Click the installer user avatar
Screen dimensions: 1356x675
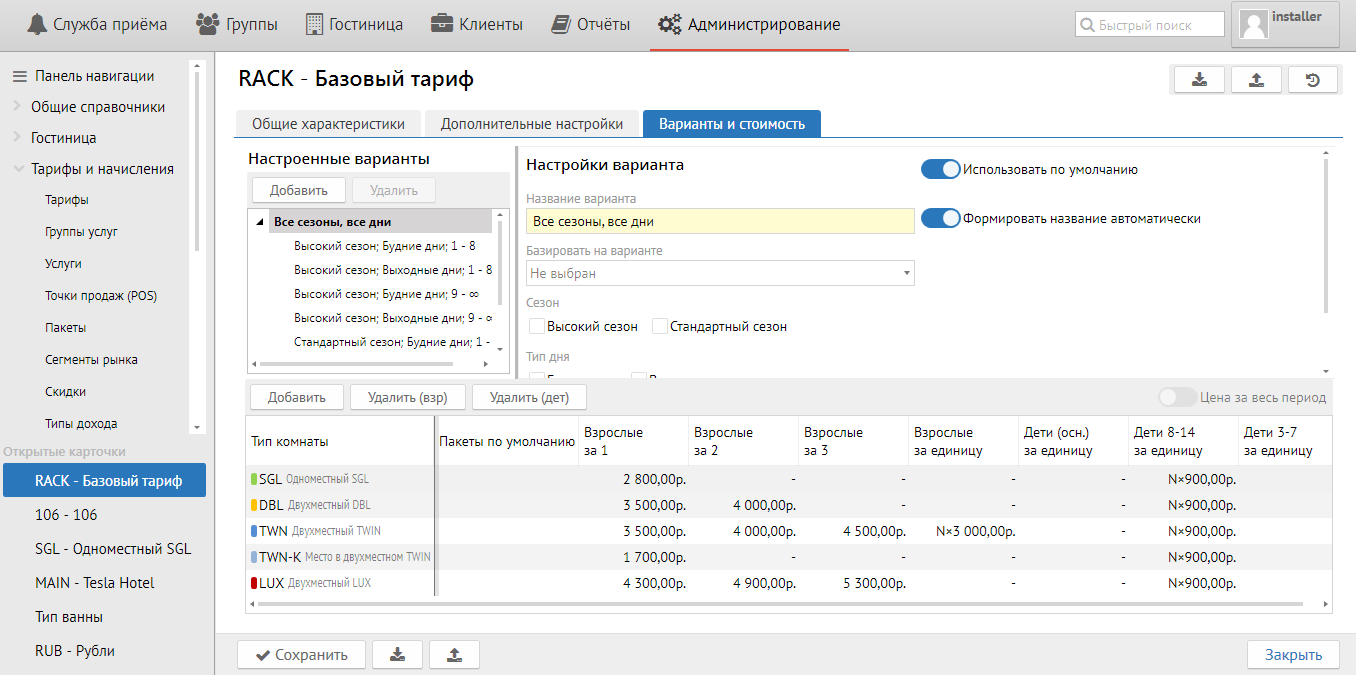click(x=1254, y=25)
